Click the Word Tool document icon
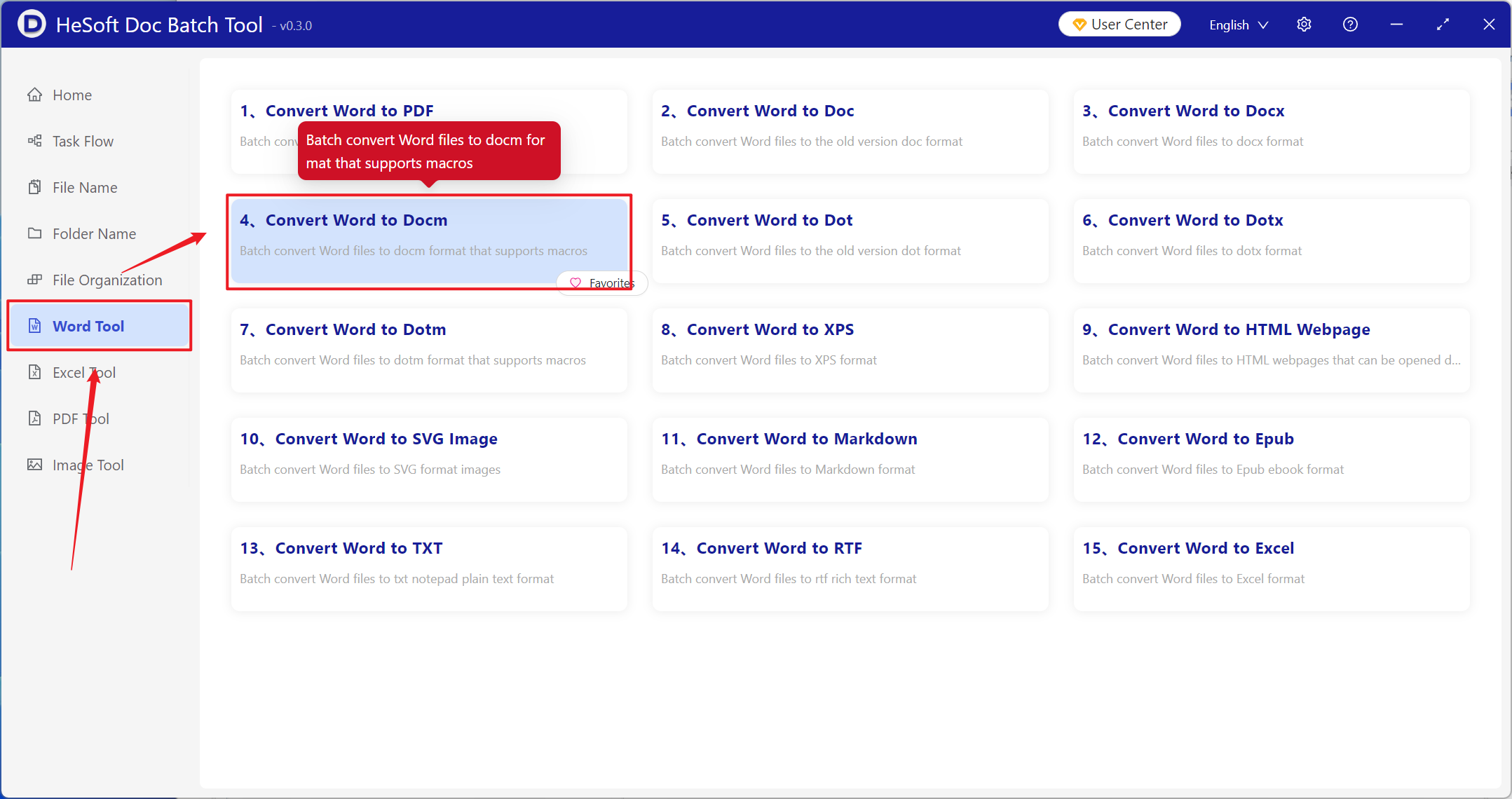This screenshot has height=799, width=1512. tap(34, 326)
